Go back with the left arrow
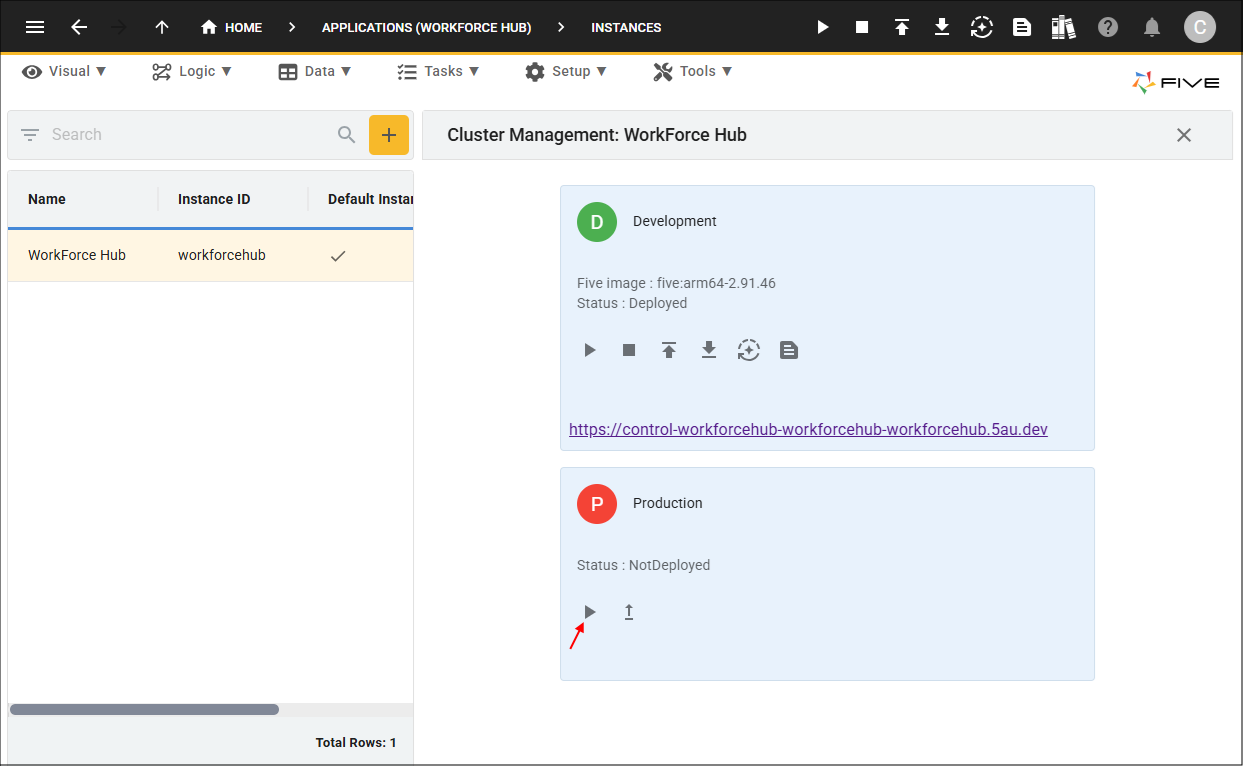Image resolution: width=1243 pixels, height=766 pixels. 79,27
